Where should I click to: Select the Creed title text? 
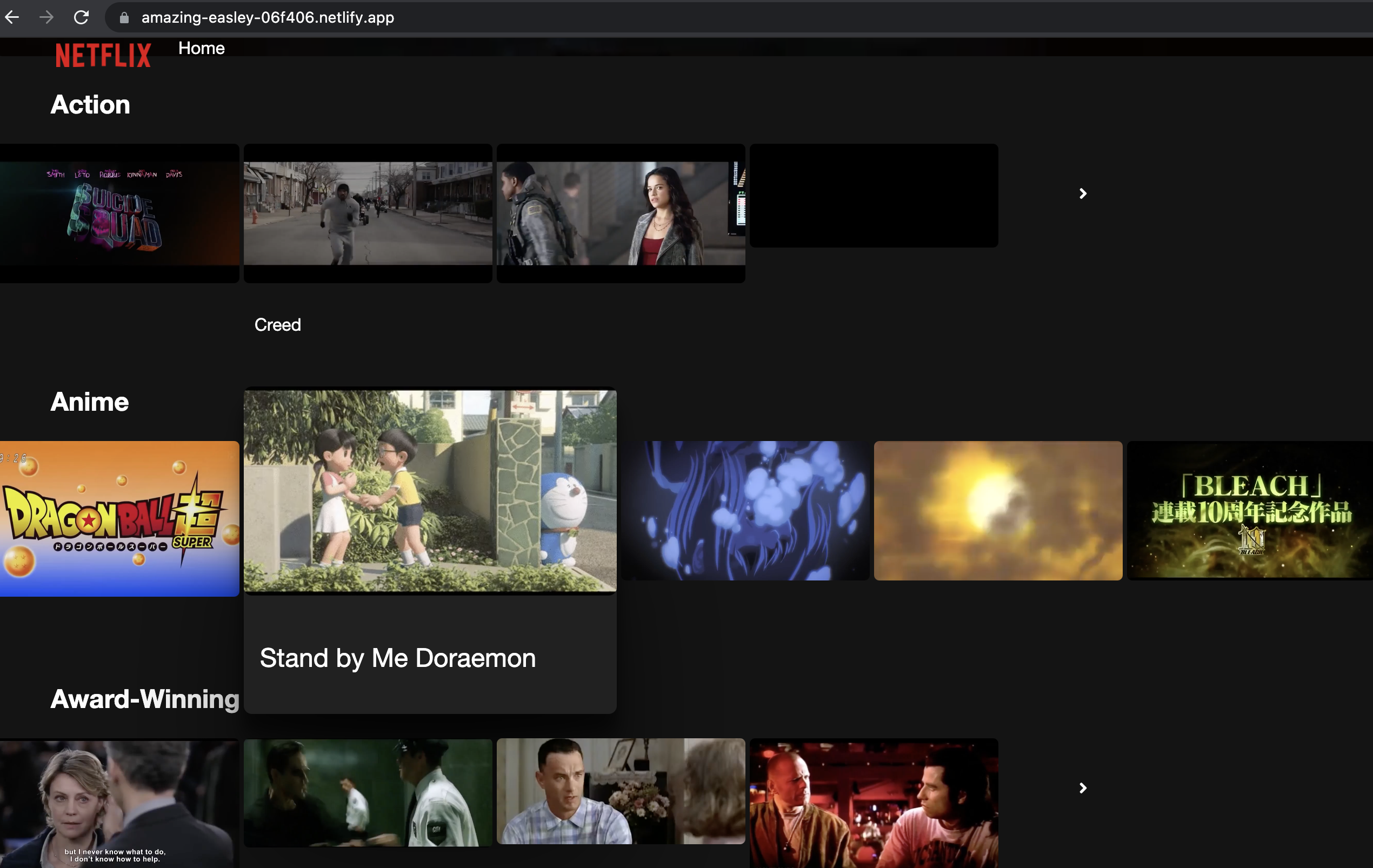(x=278, y=325)
